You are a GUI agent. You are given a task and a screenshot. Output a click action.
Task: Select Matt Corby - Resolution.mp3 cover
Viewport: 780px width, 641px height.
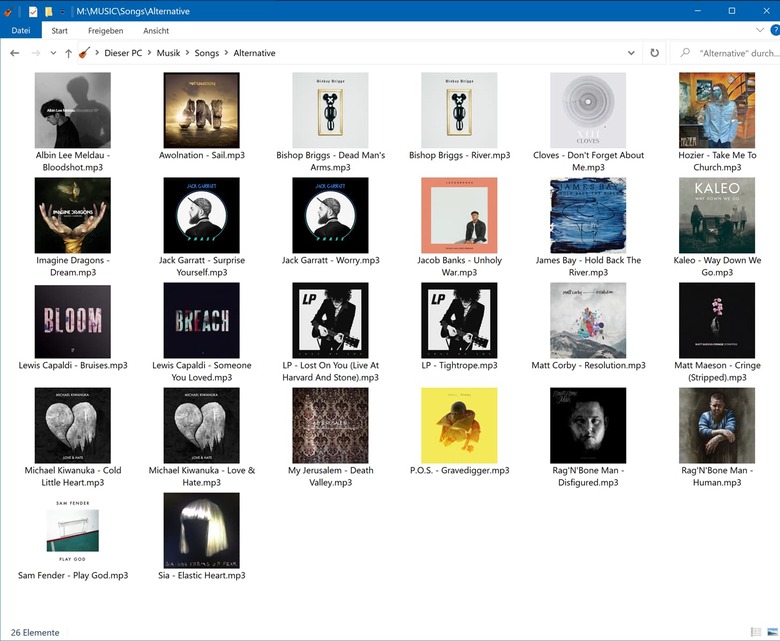point(588,321)
